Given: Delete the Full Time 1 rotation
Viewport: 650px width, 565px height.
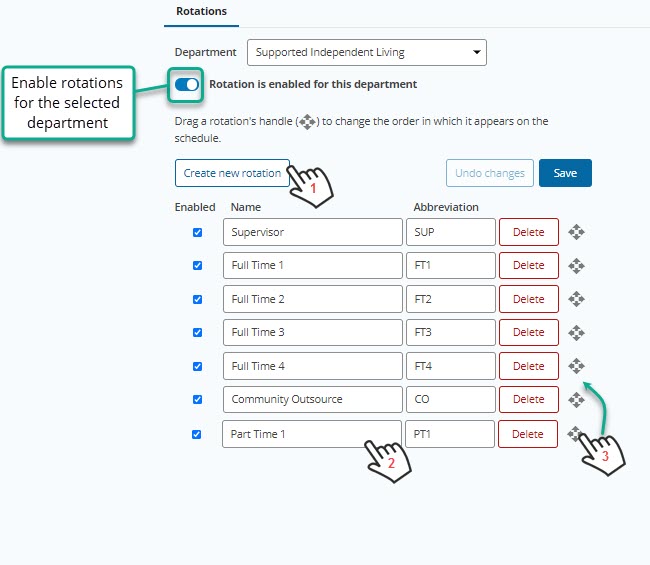Looking at the screenshot, I should point(529,265).
